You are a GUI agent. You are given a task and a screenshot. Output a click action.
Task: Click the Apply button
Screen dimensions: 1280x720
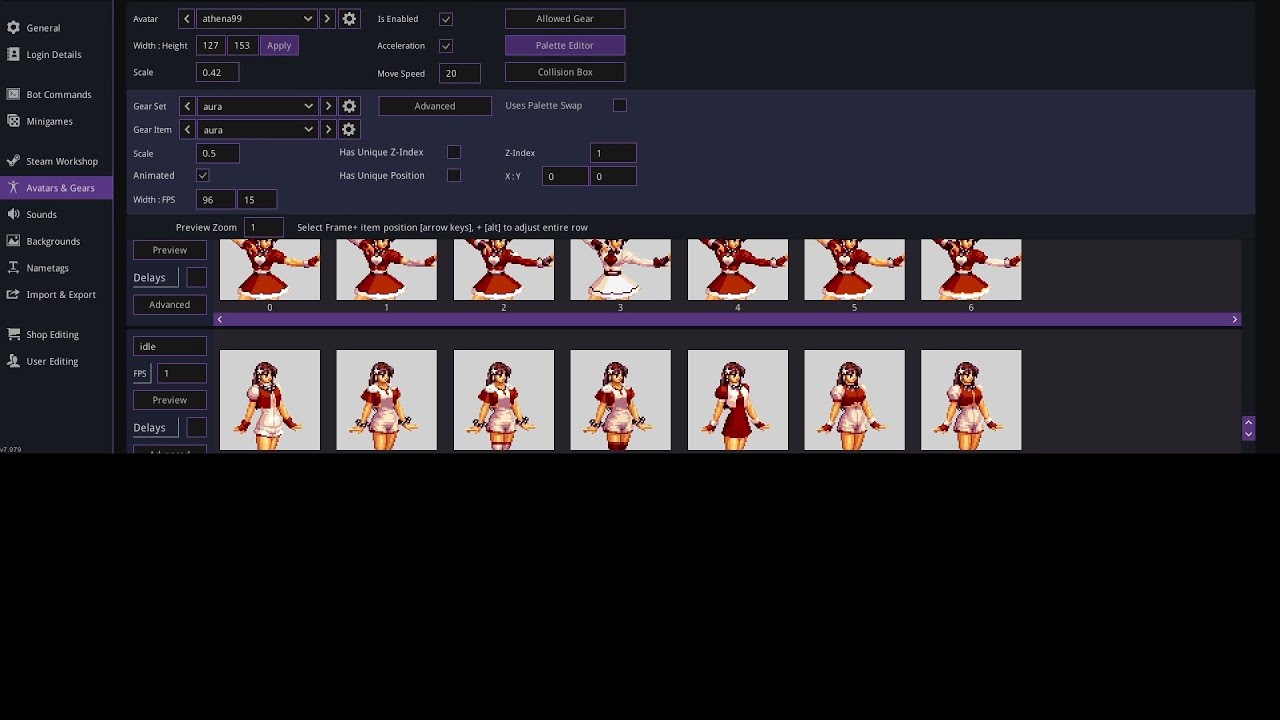pos(279,45)
